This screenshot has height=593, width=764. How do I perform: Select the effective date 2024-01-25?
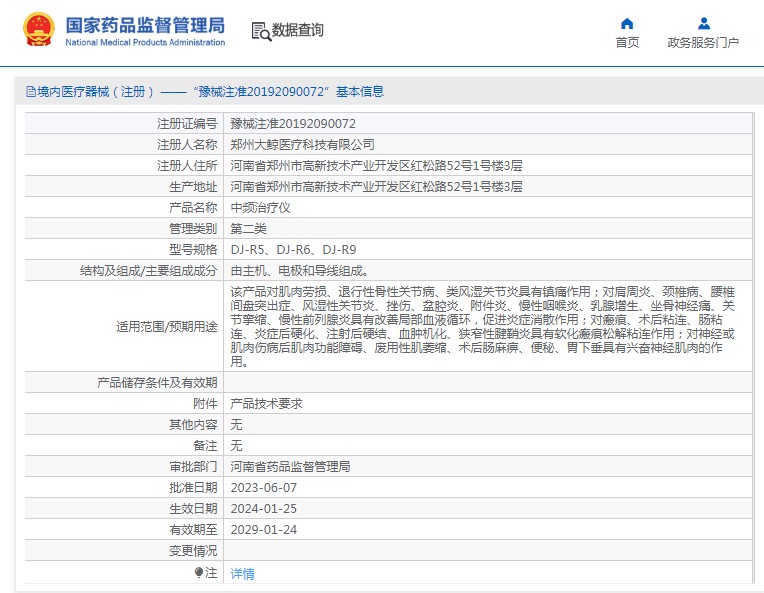click(x=264, y=508)
